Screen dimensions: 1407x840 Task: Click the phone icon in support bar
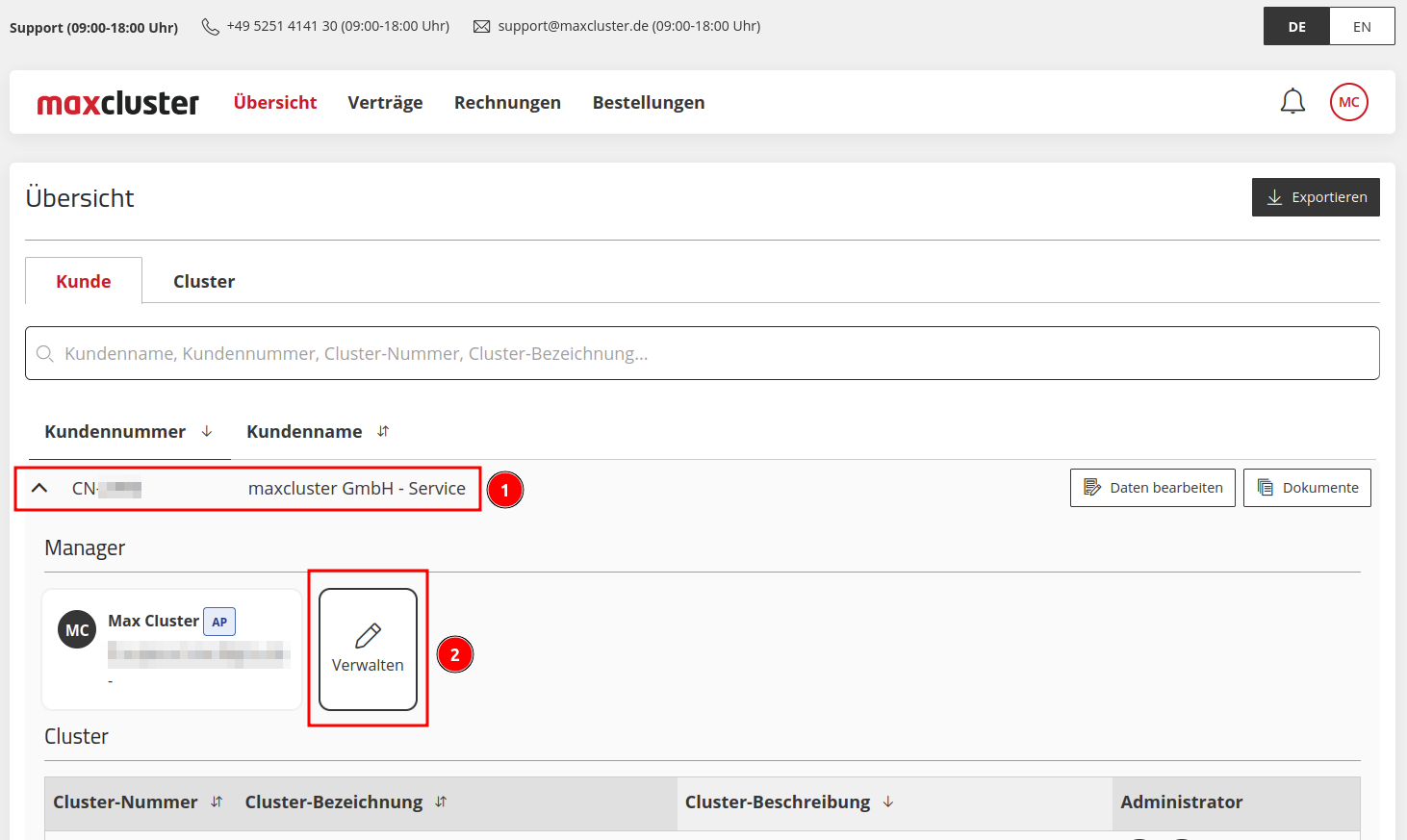[x=210, y=27]
